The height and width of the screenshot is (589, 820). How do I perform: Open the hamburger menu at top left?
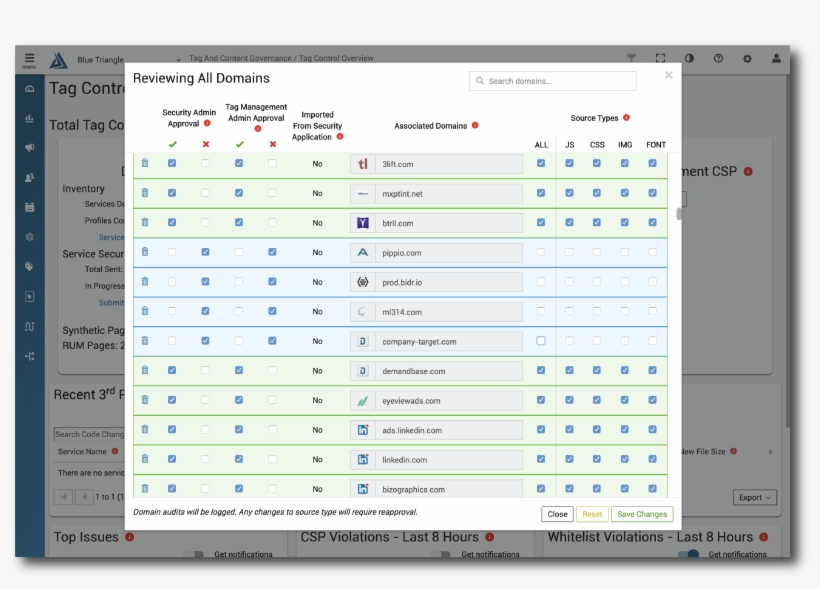[29, 58]
